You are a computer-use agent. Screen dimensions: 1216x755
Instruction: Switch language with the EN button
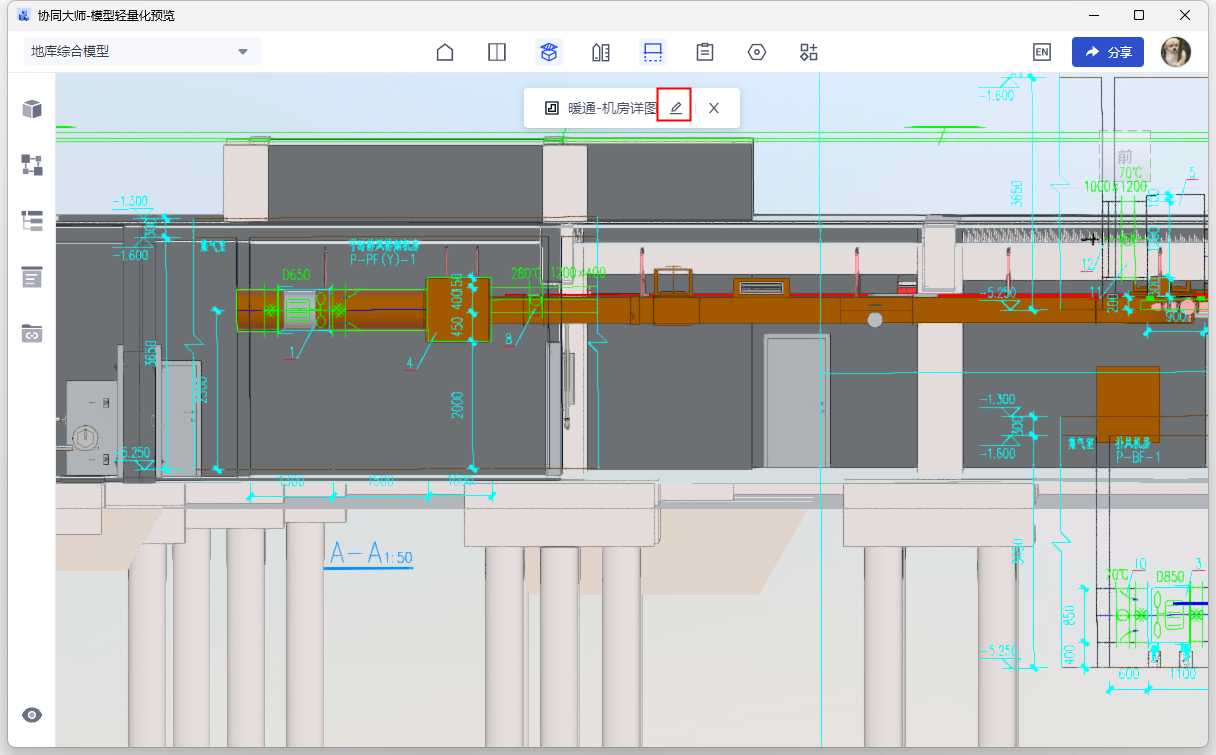point(1042,53)
